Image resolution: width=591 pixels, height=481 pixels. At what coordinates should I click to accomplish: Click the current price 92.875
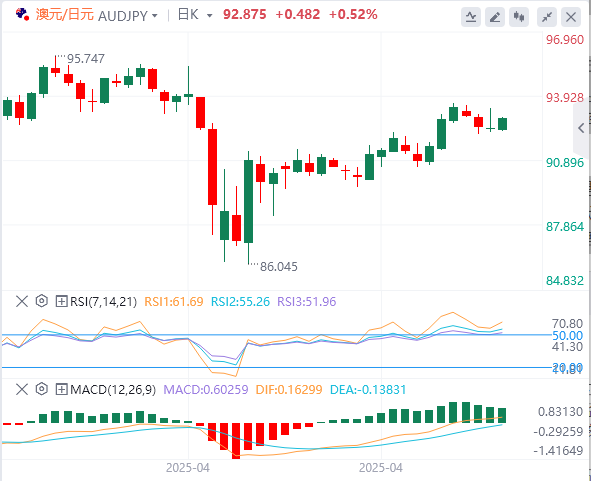coord(245,15)
